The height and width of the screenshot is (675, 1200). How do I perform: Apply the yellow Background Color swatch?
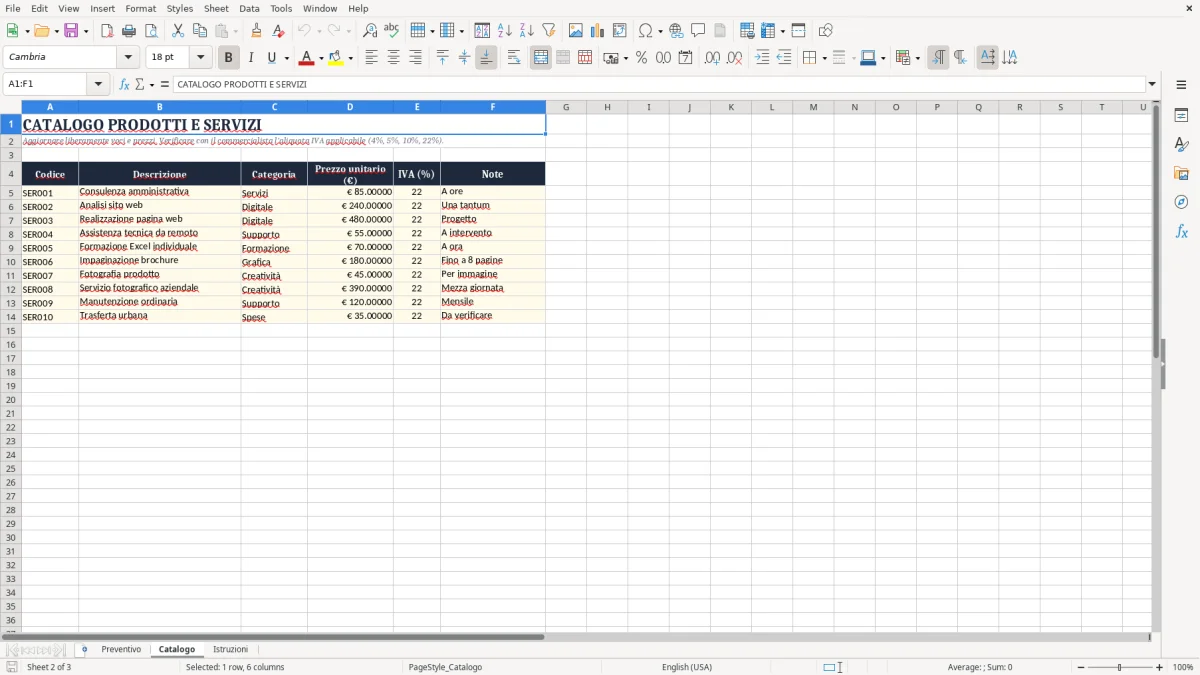(336, 58)
